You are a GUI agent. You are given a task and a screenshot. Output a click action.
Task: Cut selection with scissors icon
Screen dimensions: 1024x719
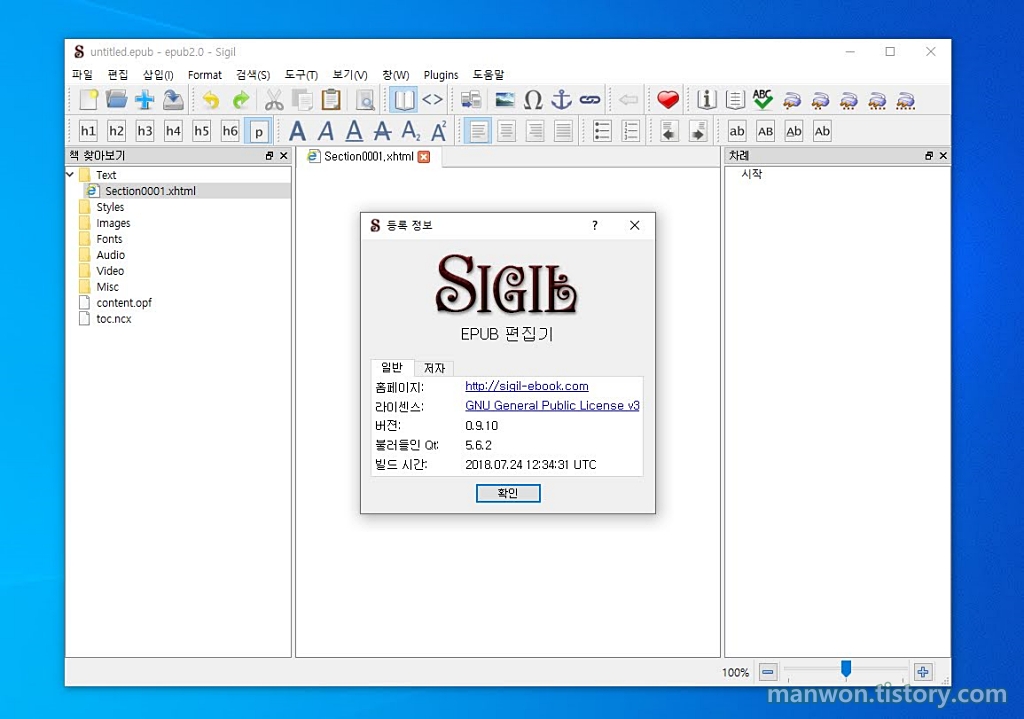(274, 100)
